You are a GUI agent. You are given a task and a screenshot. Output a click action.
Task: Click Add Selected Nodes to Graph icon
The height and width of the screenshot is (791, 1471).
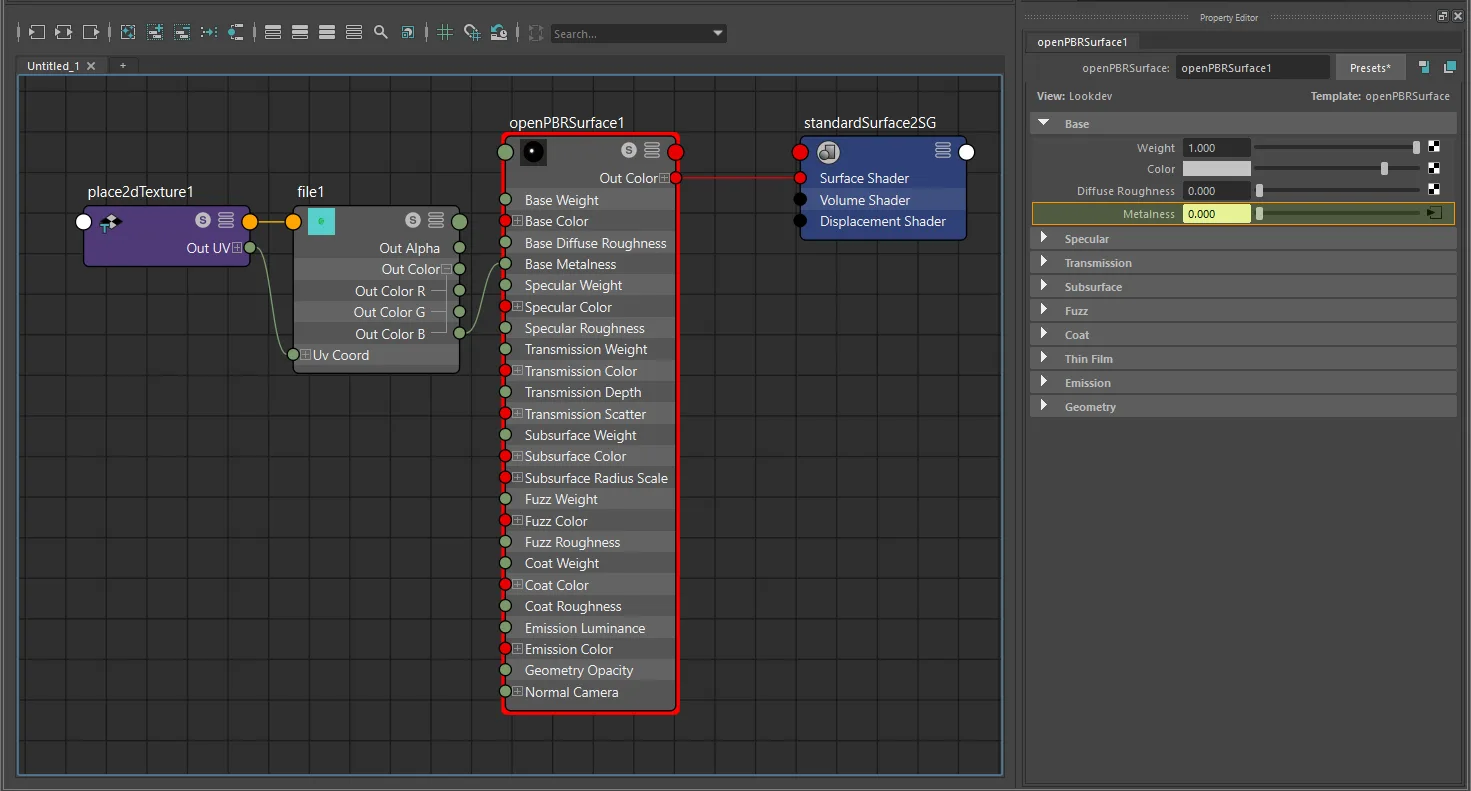(x=155, y=33)
